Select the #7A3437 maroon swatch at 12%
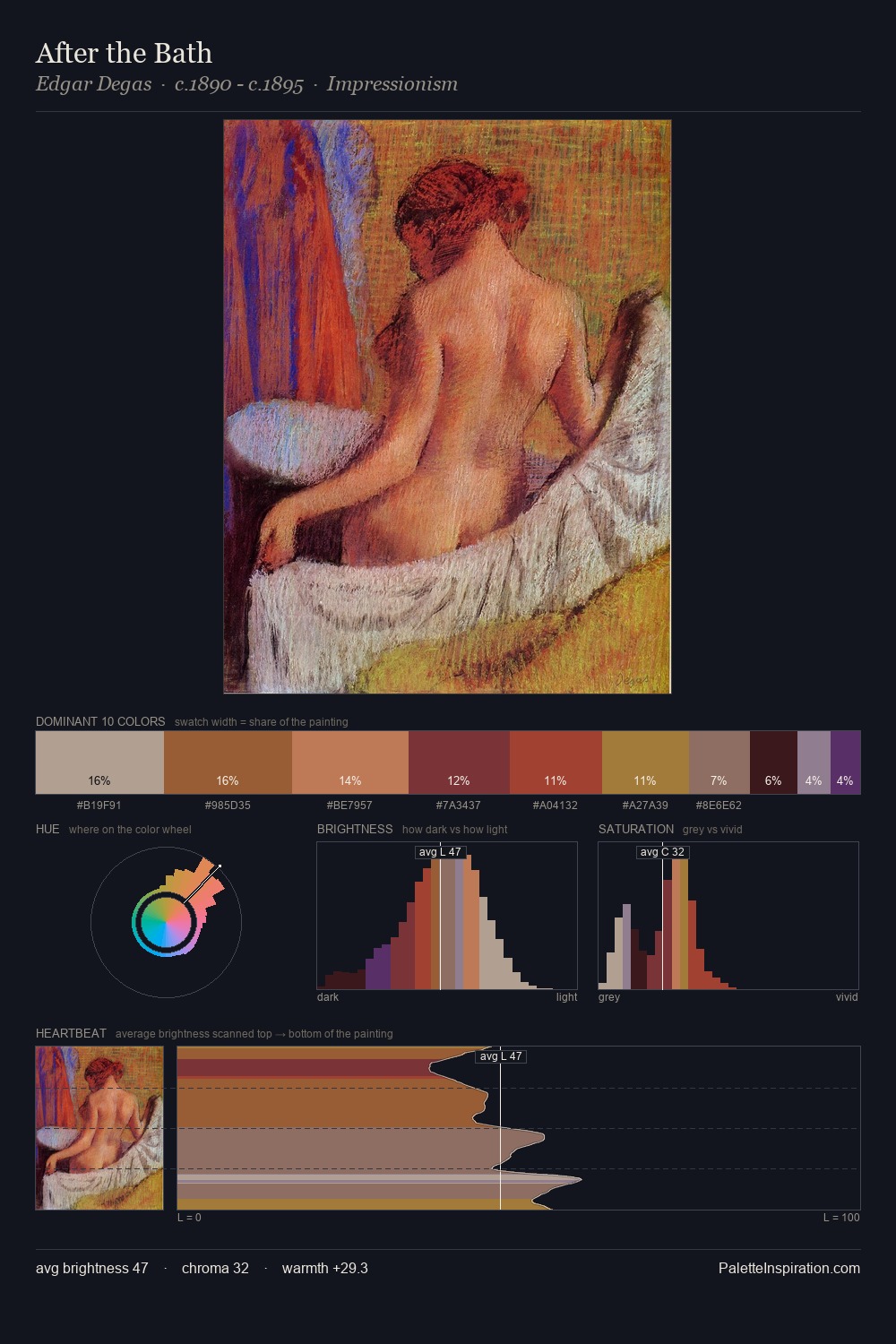The height and width of the screenshot is (1344, 896). coord(459,762)
